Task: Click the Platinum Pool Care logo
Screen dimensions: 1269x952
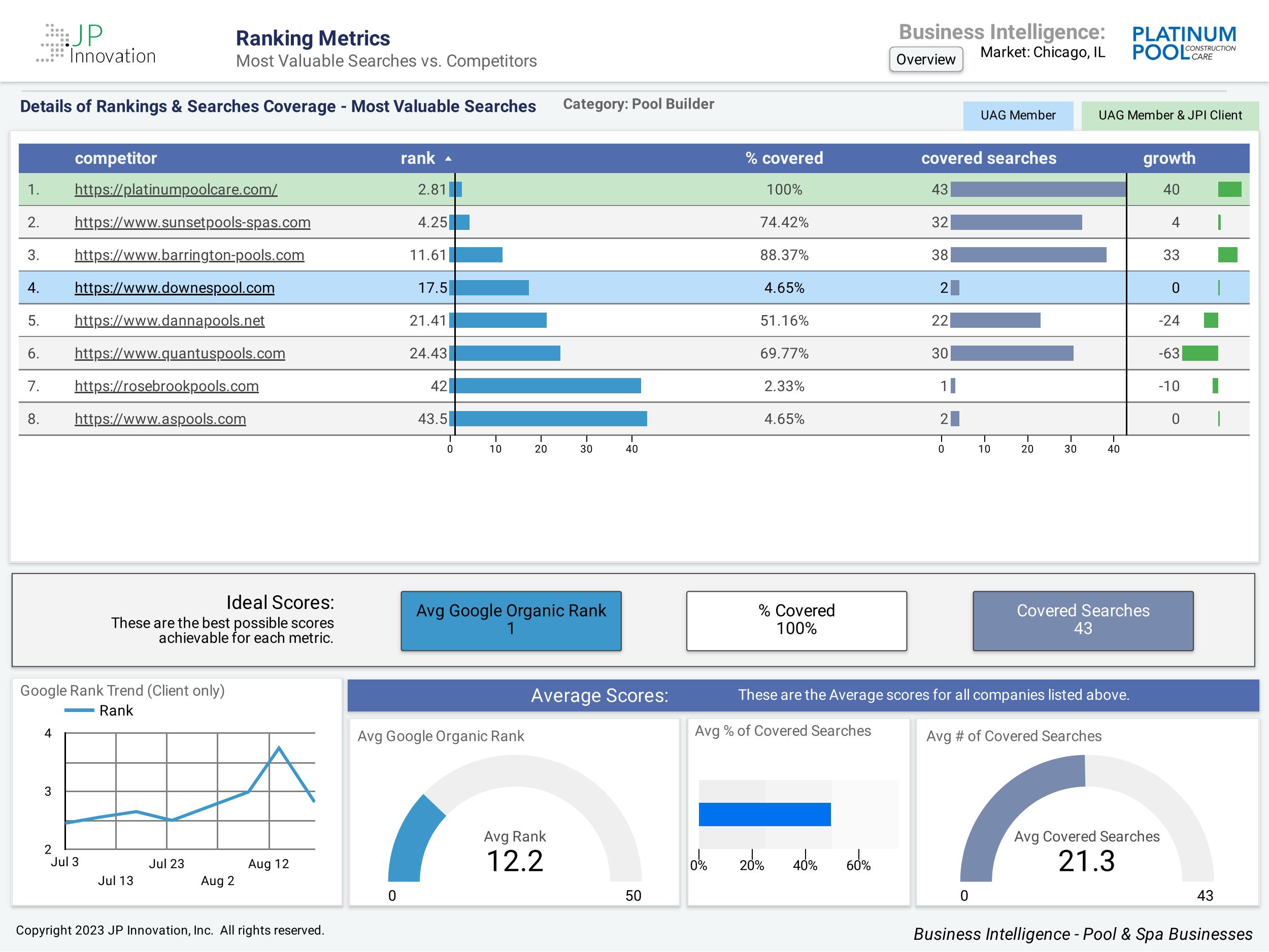Action: 1184,44
